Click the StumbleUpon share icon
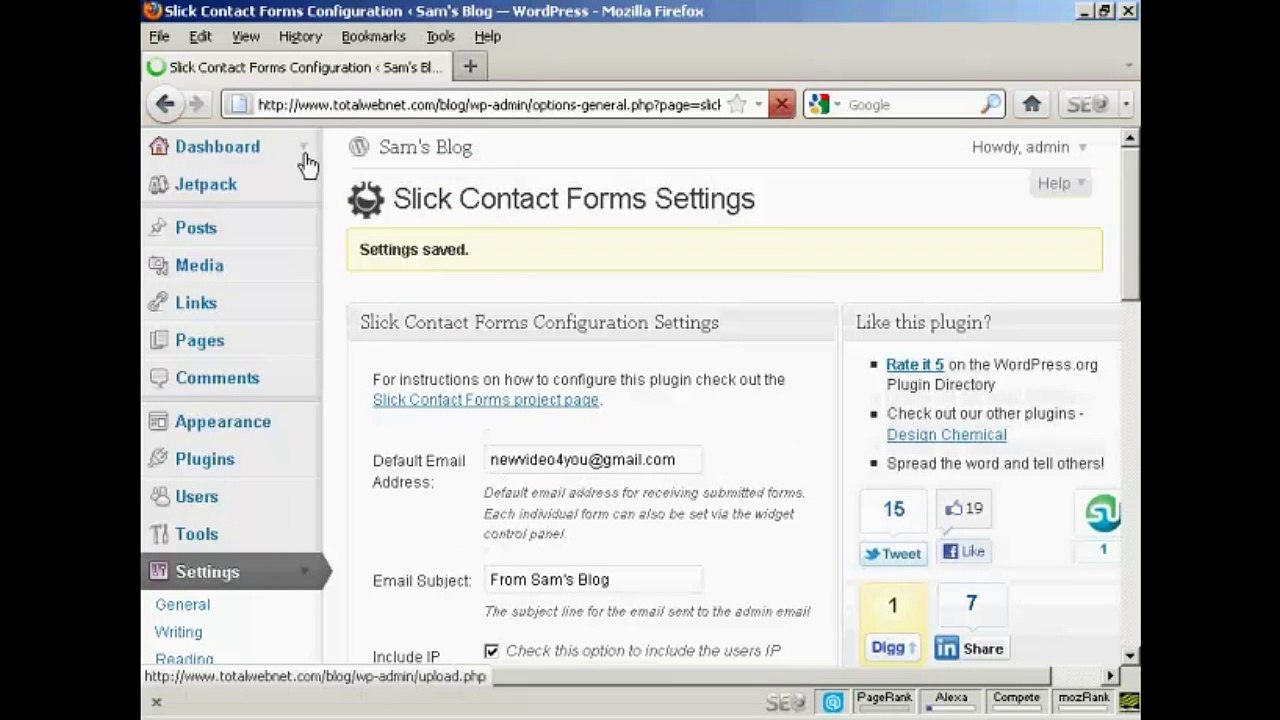 (x=1103, y=513)
